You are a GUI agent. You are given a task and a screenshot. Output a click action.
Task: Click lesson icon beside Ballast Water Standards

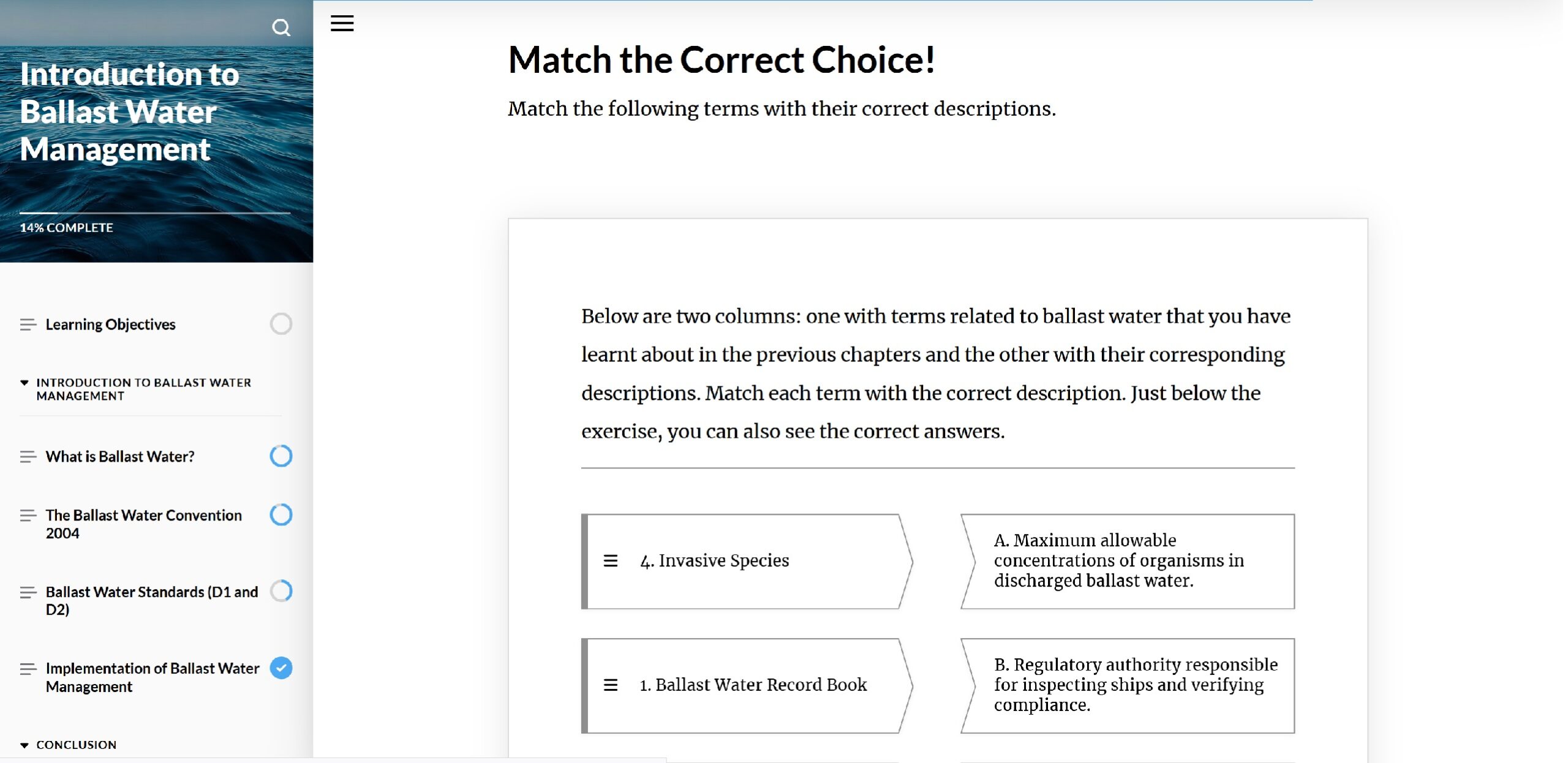(x=28, y=592)
